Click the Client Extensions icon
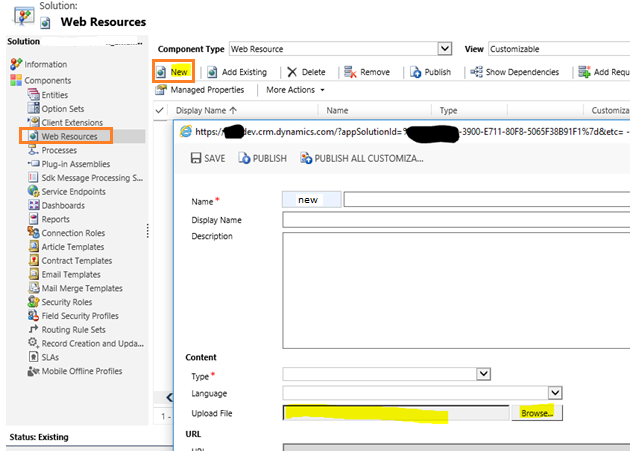 [33, 122]
